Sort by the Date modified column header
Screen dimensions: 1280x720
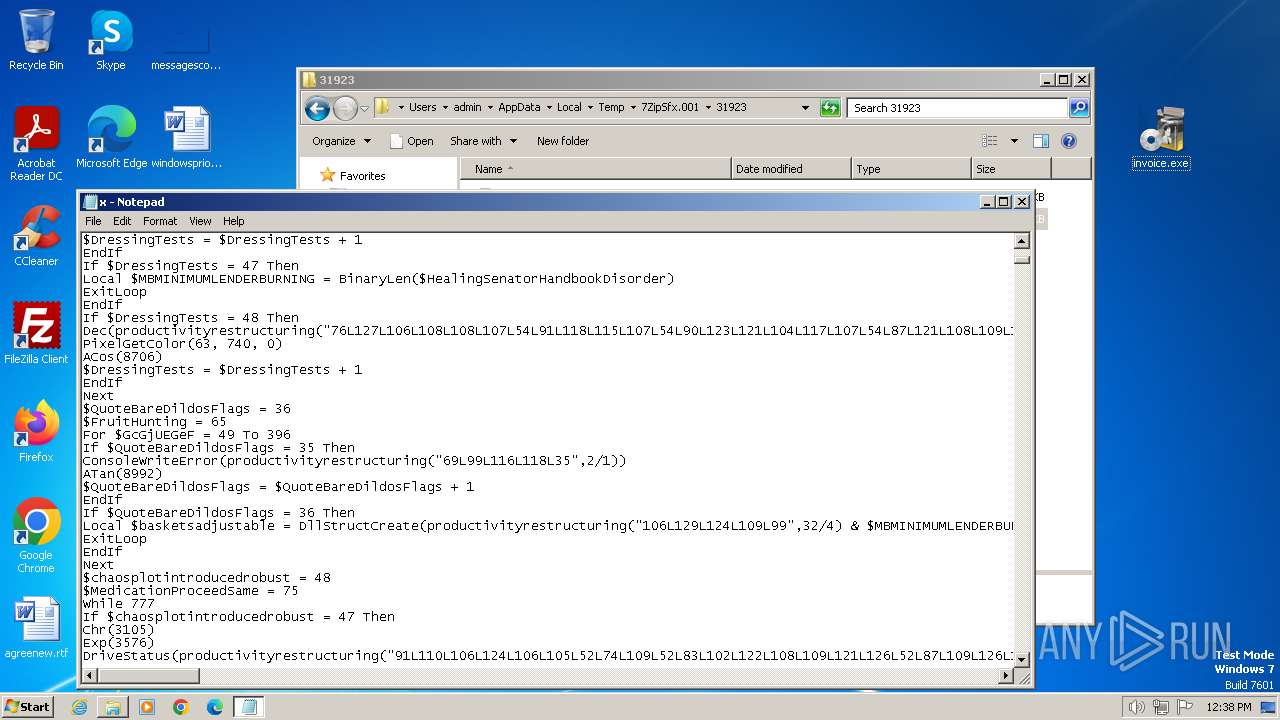point(791,169)
